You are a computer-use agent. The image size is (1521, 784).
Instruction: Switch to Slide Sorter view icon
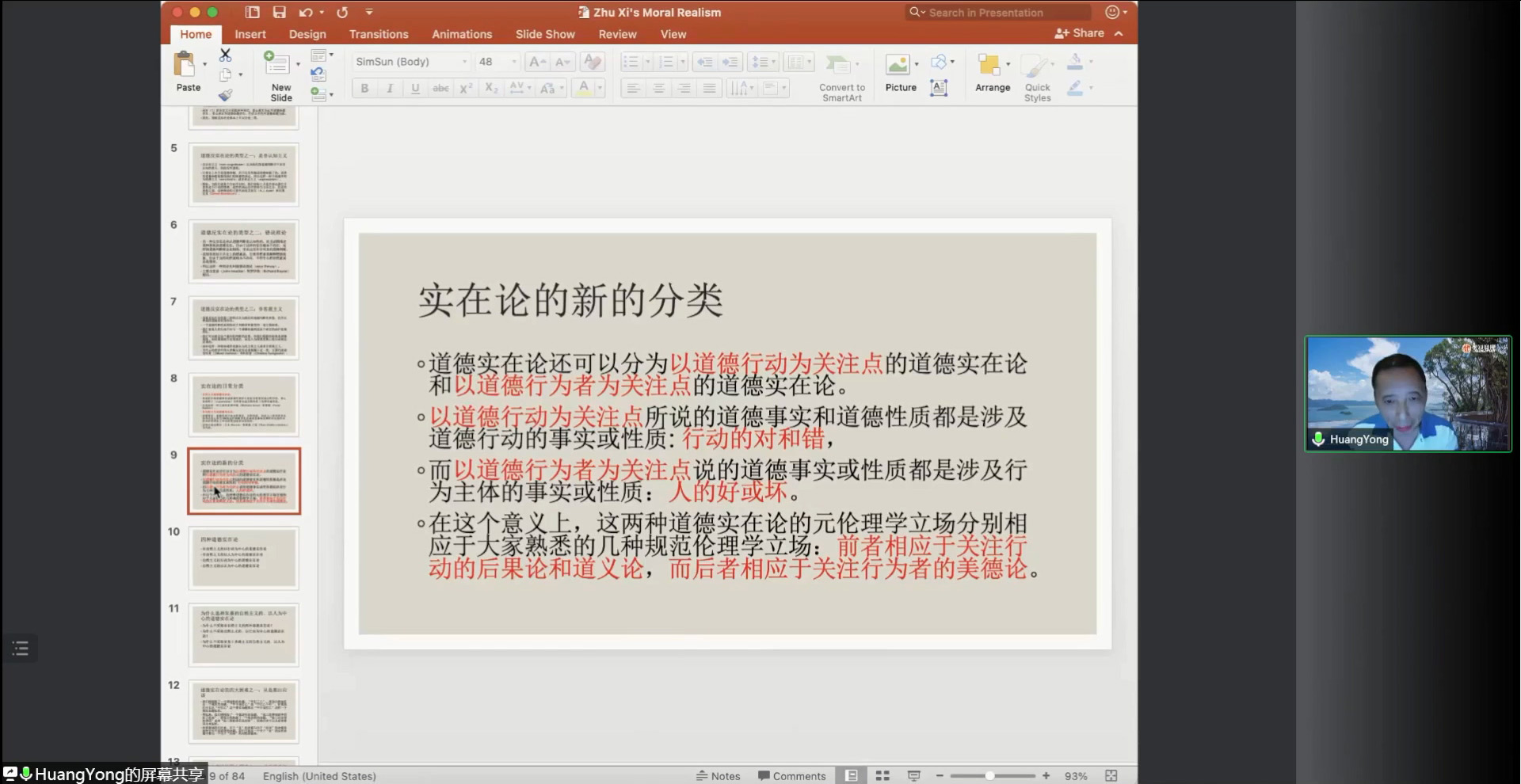(882, 776)
